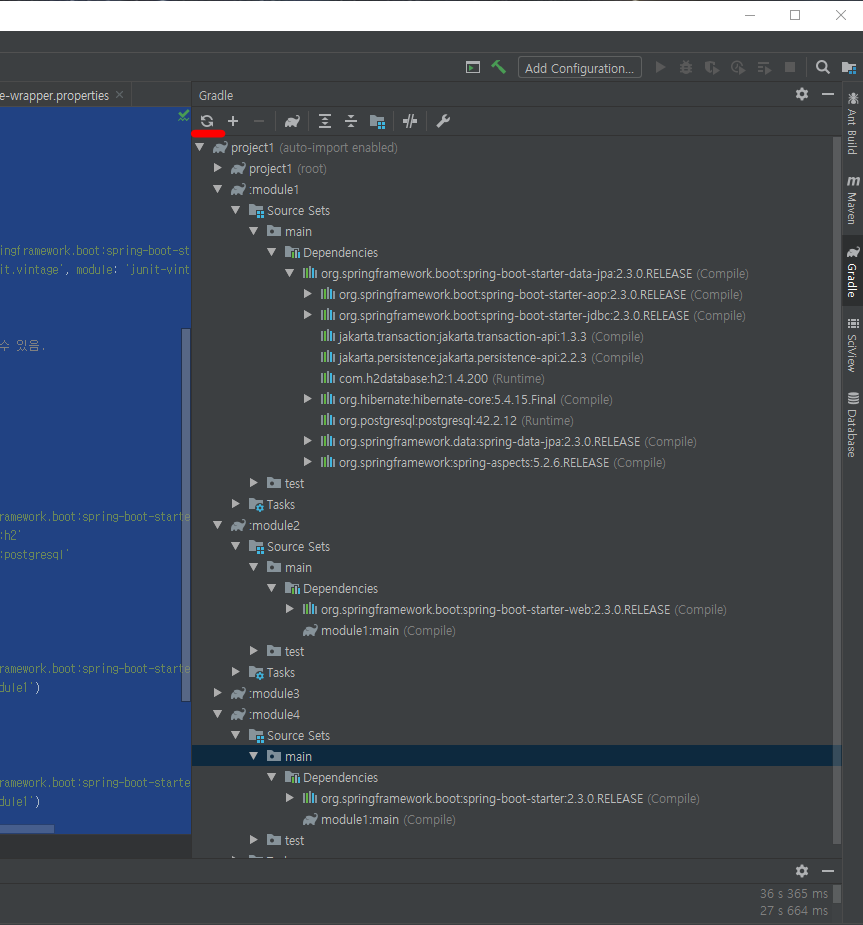This screenshot has height=925, width=863.
Task: Click the Debug bug icon
Action: click(686, 67)
